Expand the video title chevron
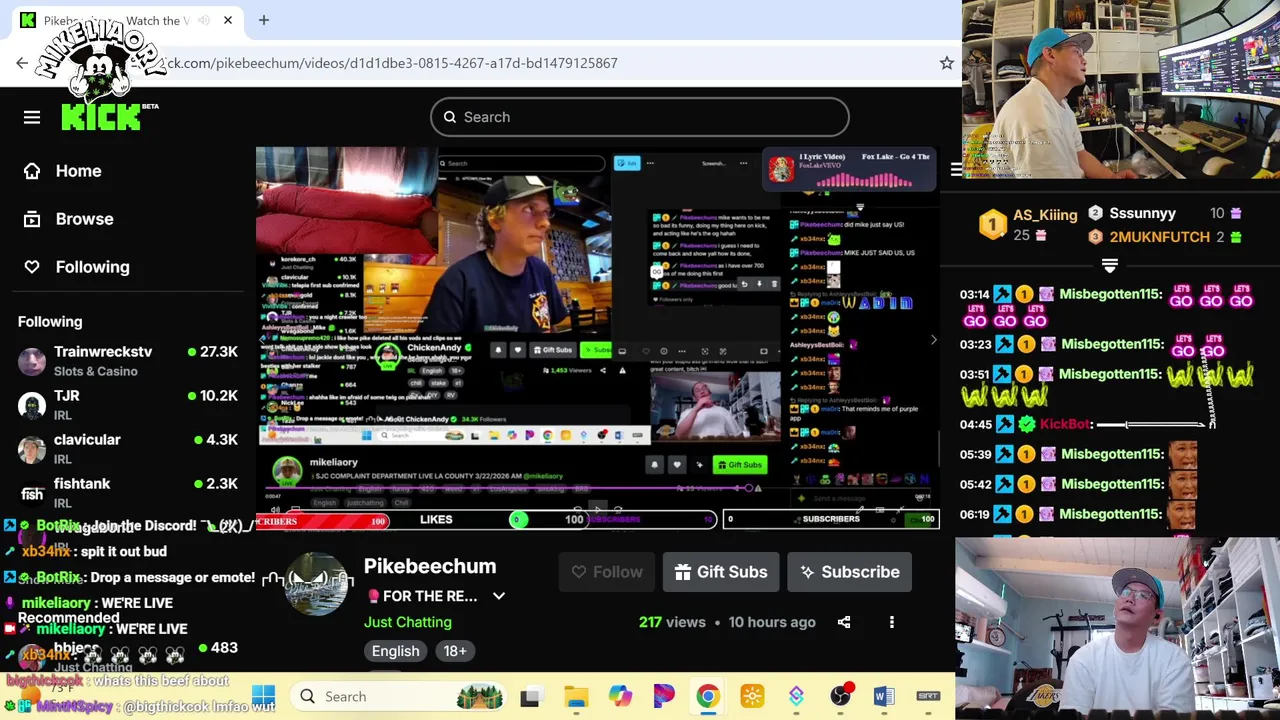Image resolution: width=1280 pixels, height=720 pixels. 499,596
